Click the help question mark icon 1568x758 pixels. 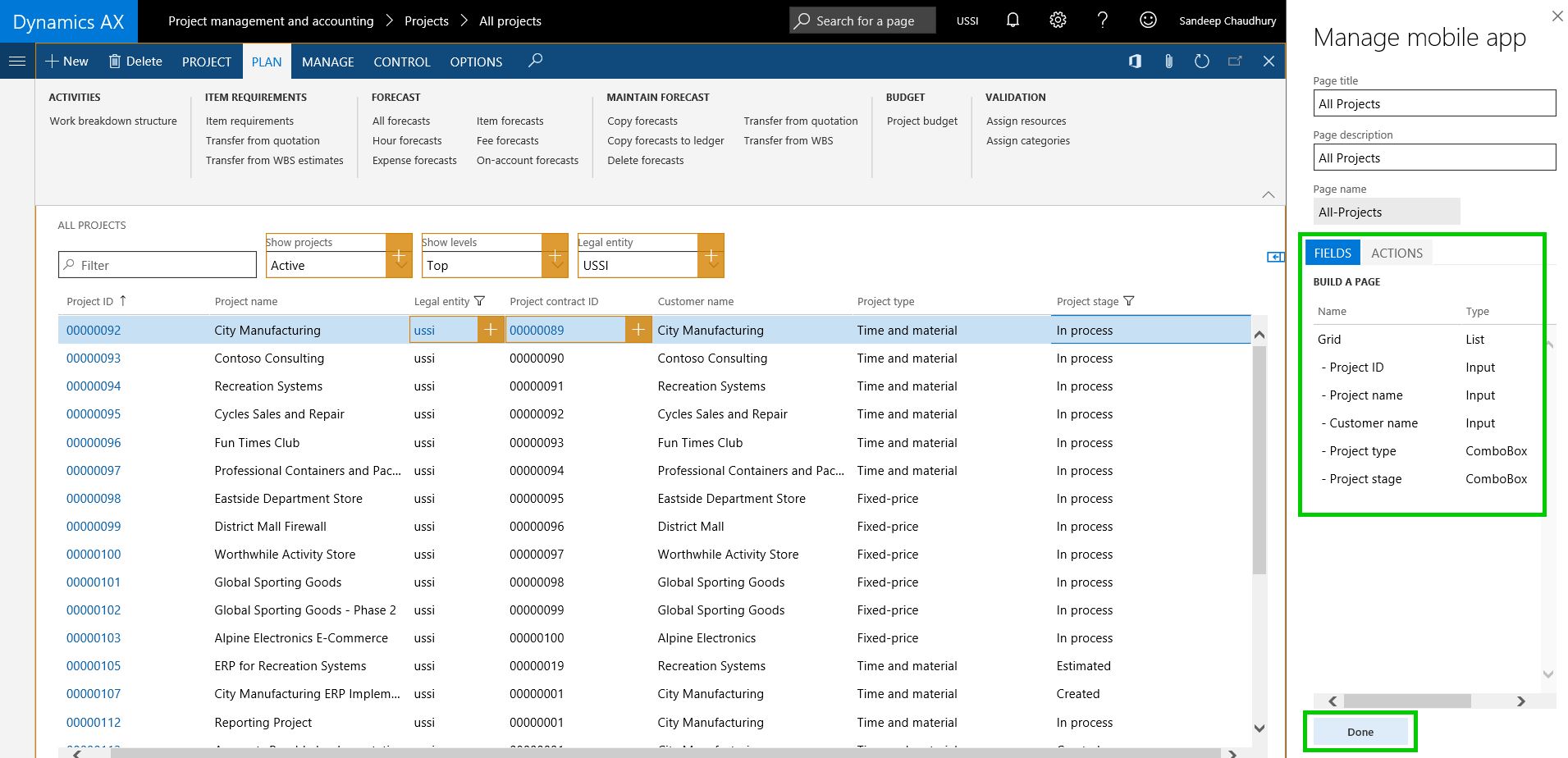1102,21
